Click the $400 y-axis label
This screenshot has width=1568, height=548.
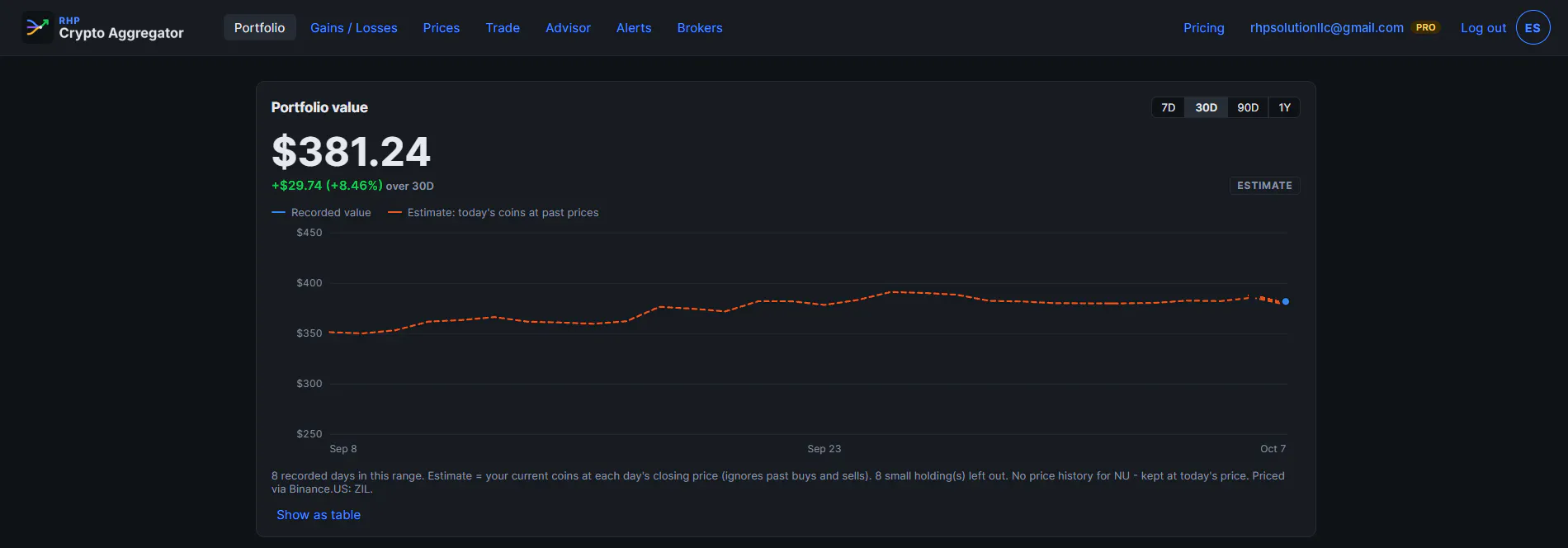pyautogui.click(x=309, y=282)
